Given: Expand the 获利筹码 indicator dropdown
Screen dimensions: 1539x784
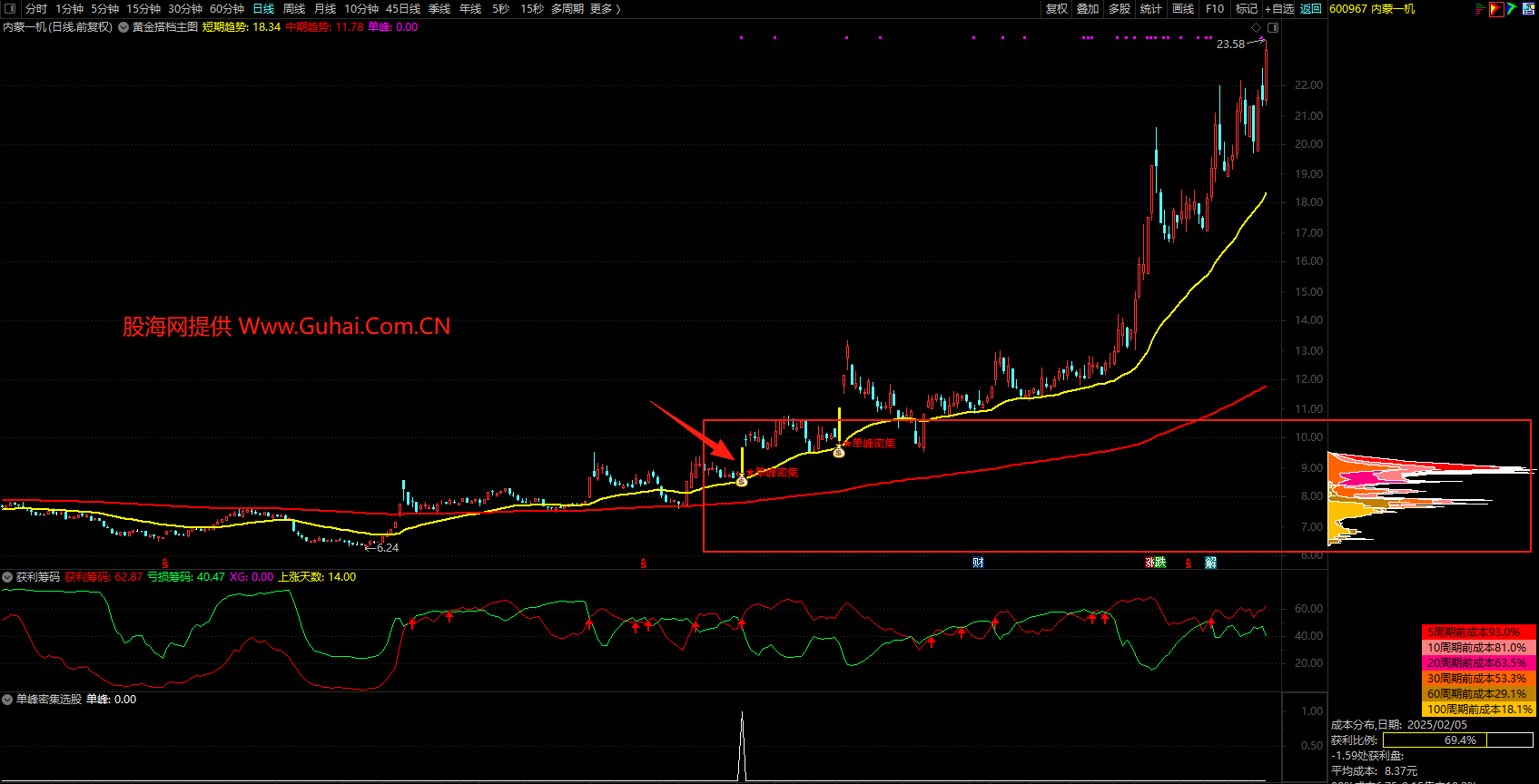Looking at the screenshot, I should coord(7,577).
